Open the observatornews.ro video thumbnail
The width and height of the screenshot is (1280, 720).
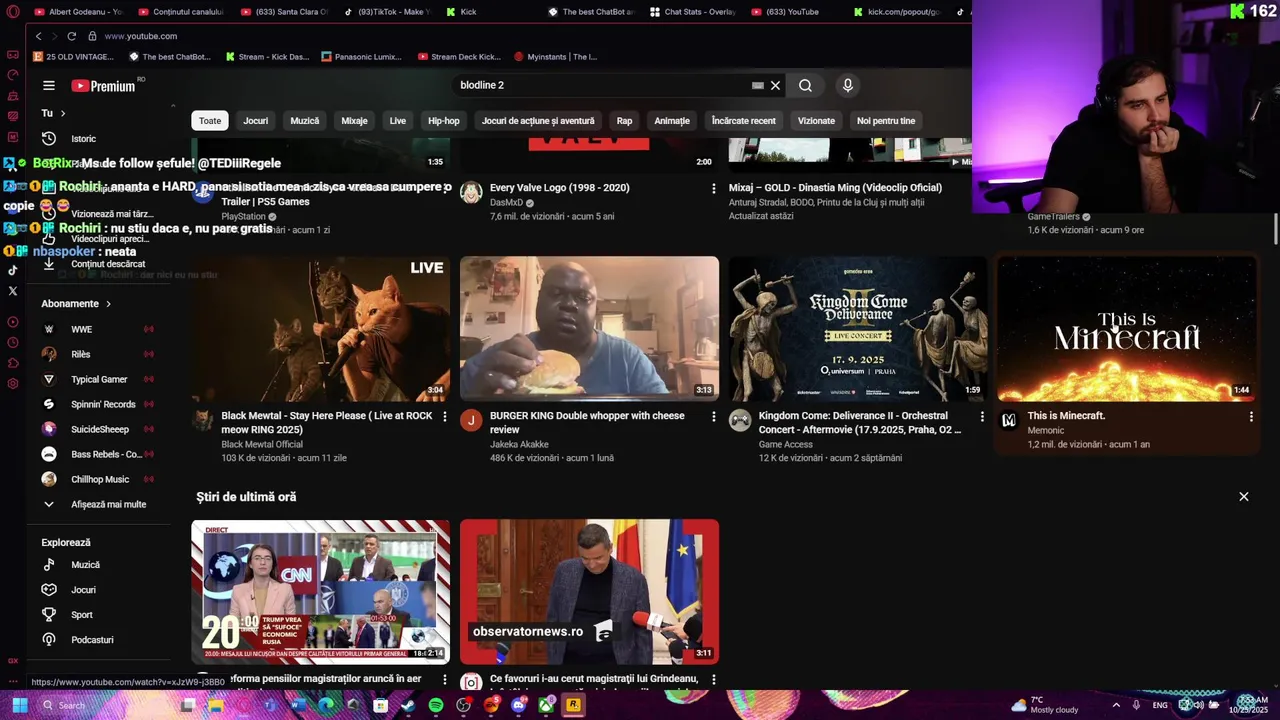click(x=589, y=592)
